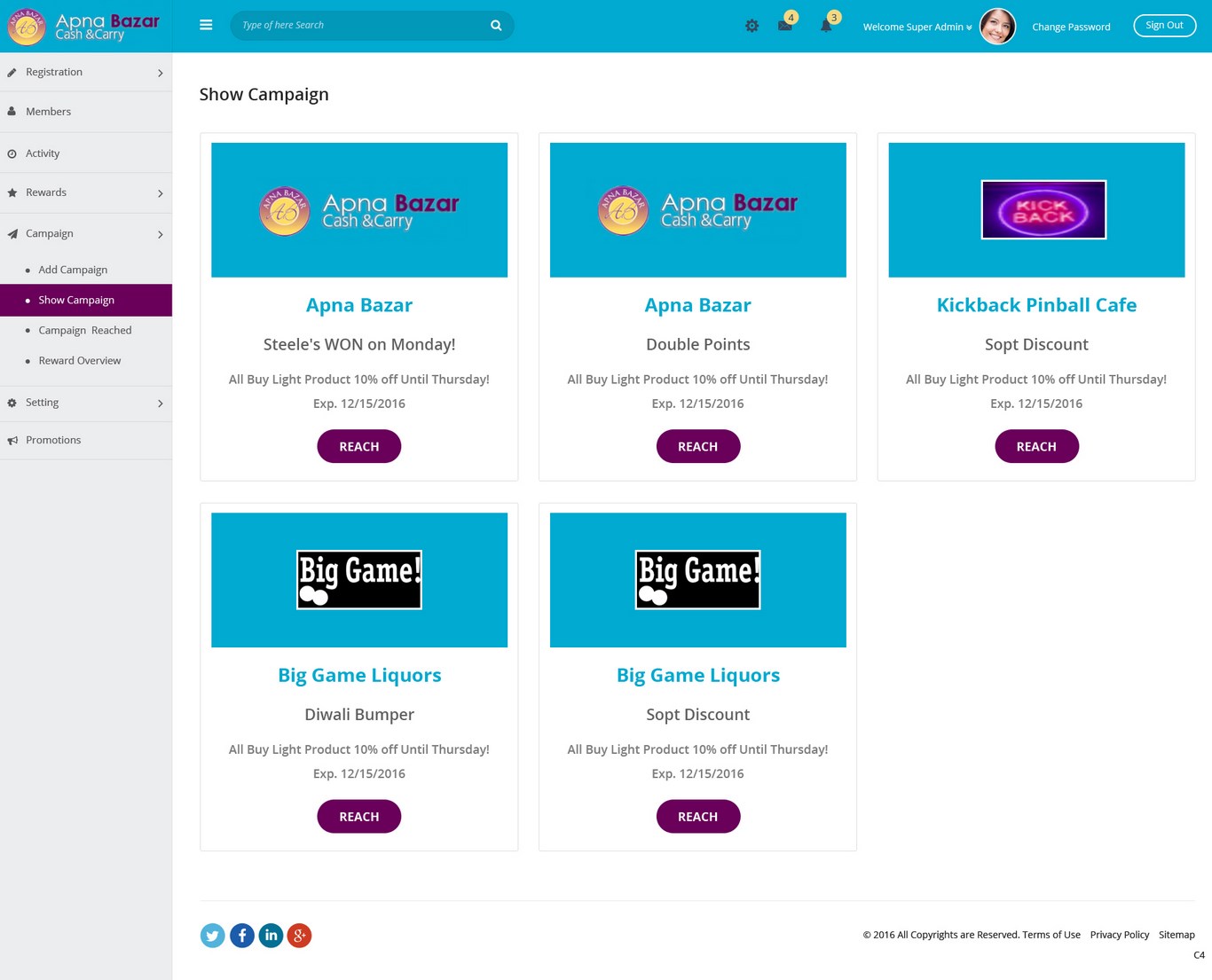Screen dimensions: 1212x980
Task: Open the Diwali Bumper campaign banner image
Action: (x=359, y=580)
